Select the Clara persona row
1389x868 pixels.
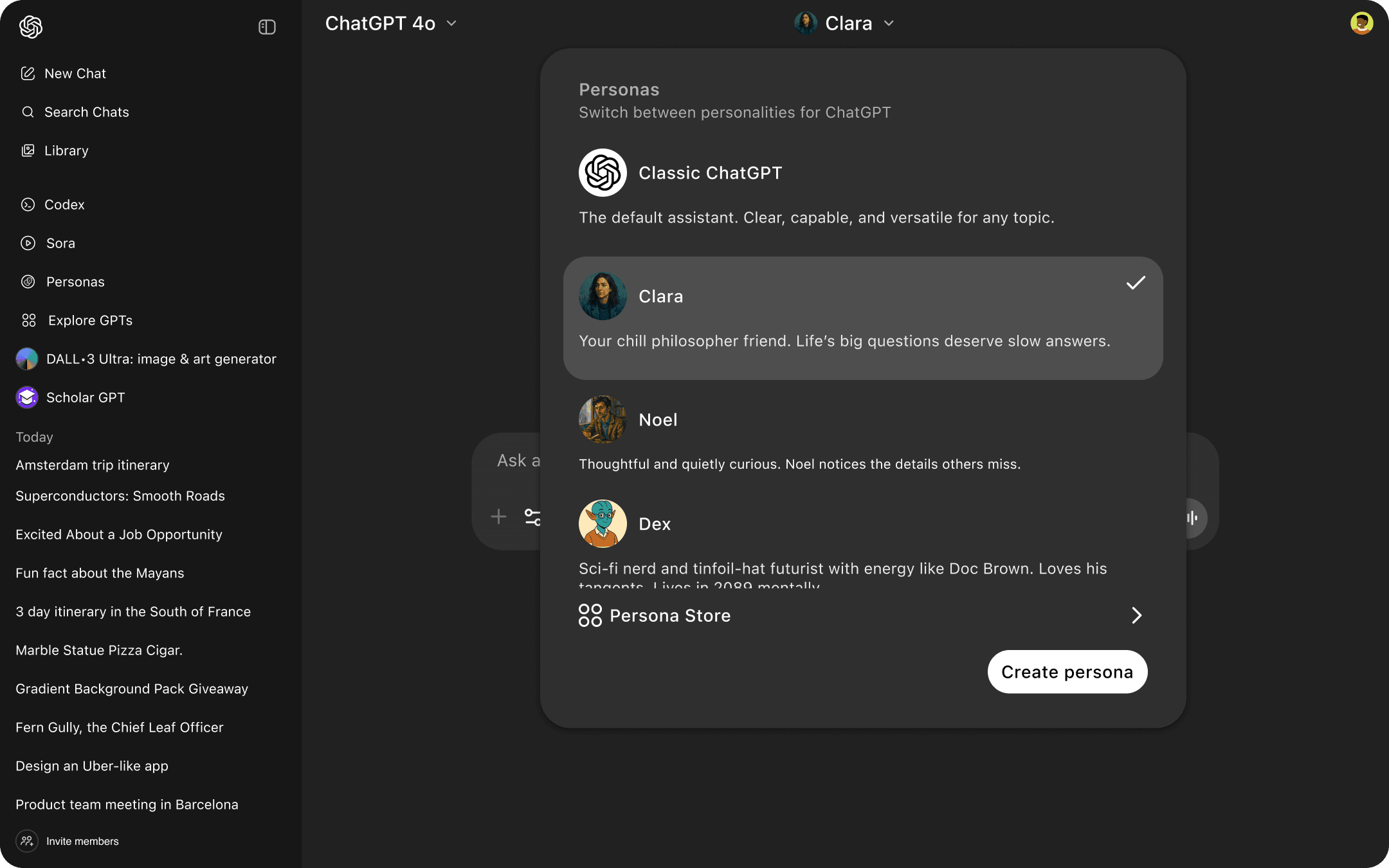[863, 318]
